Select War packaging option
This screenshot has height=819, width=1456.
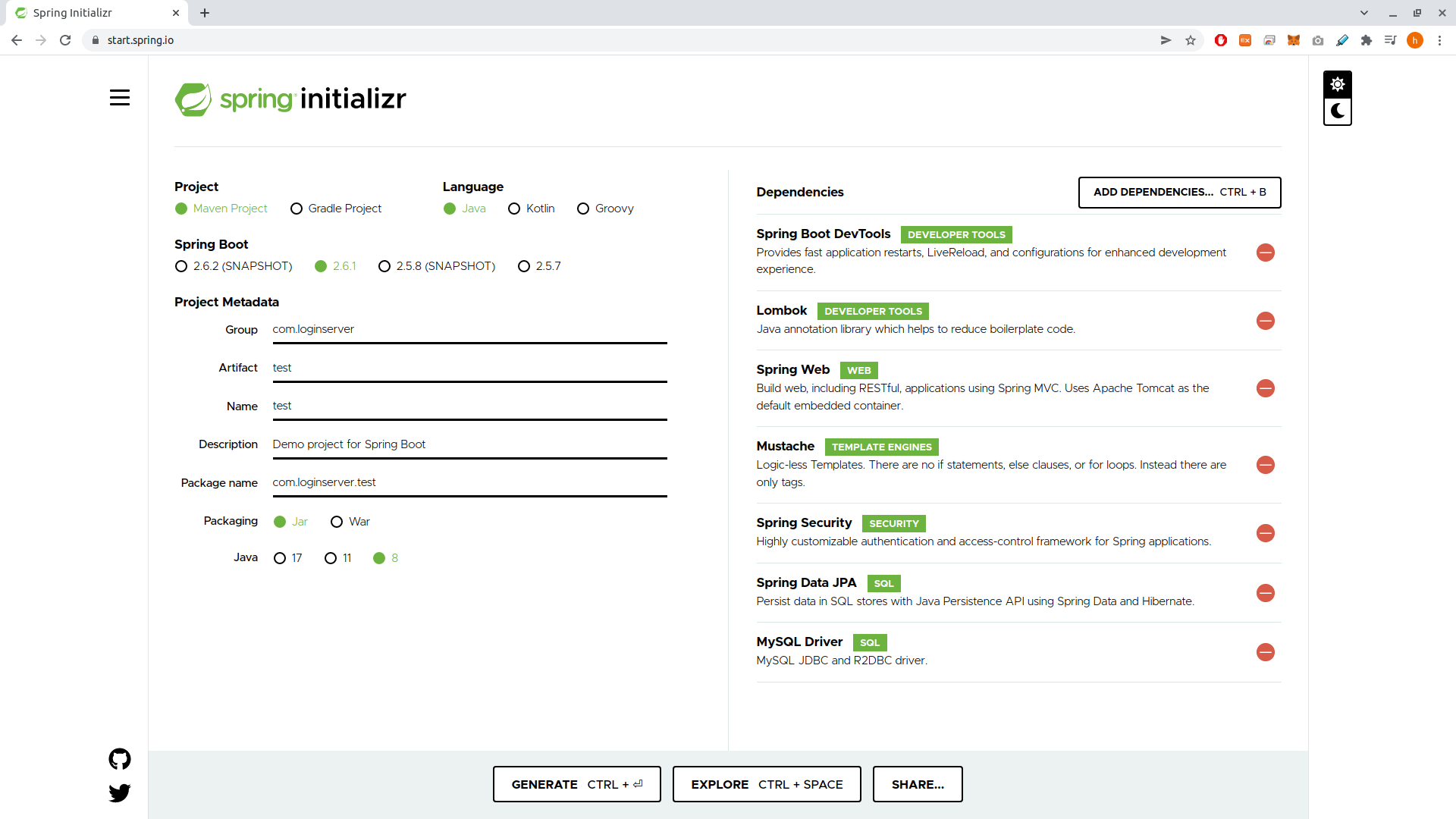(337, 522)
